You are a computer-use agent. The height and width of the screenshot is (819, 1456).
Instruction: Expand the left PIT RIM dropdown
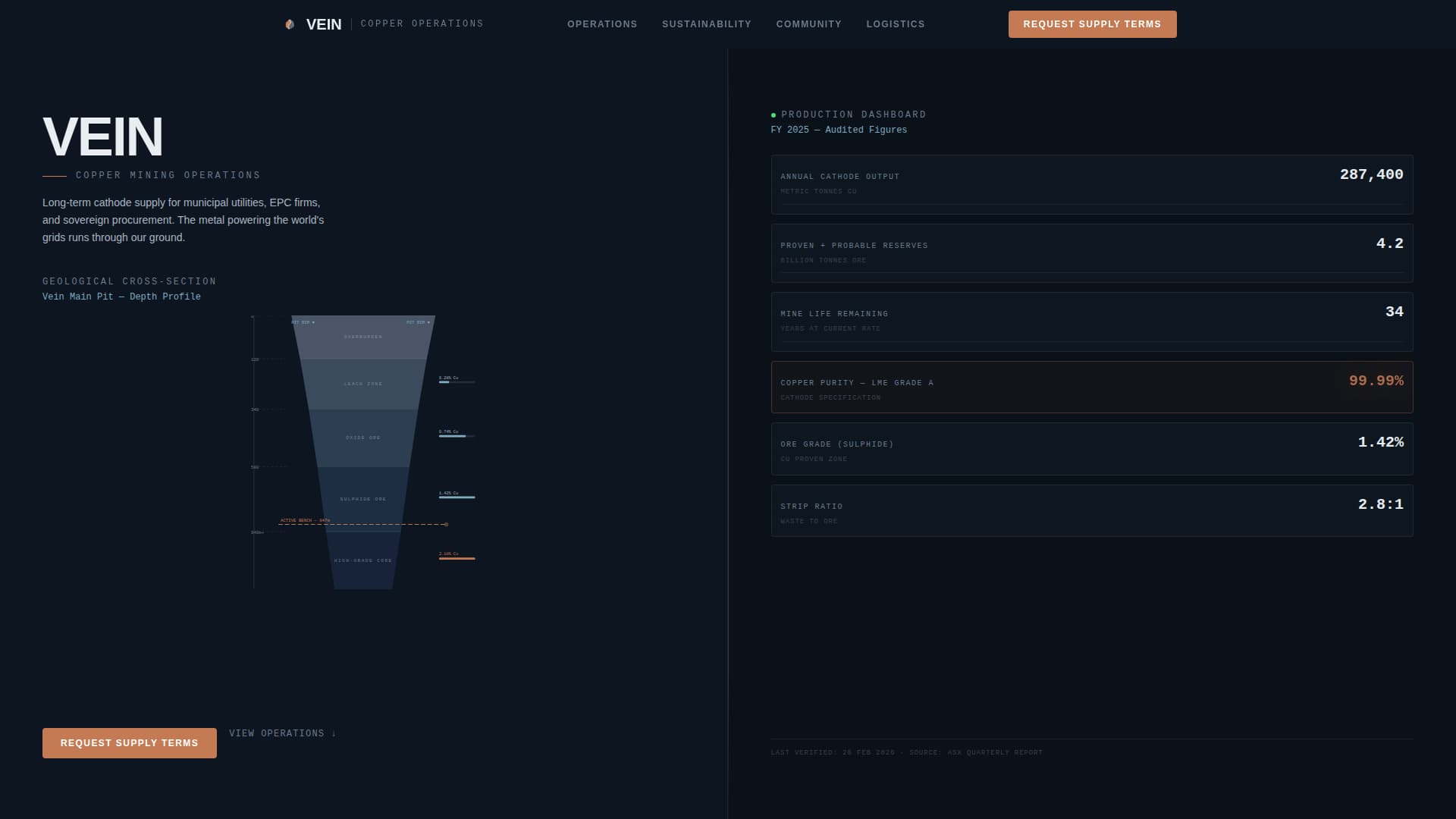click(303, 322)
